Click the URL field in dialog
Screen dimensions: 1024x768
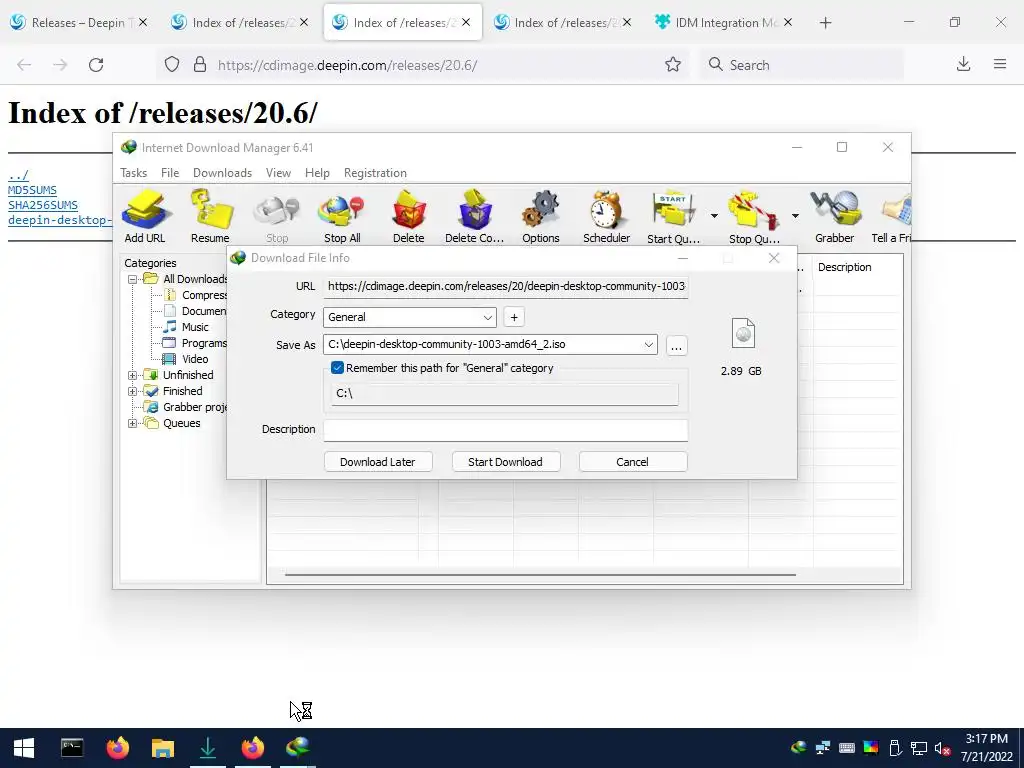(x=505, y=287)
